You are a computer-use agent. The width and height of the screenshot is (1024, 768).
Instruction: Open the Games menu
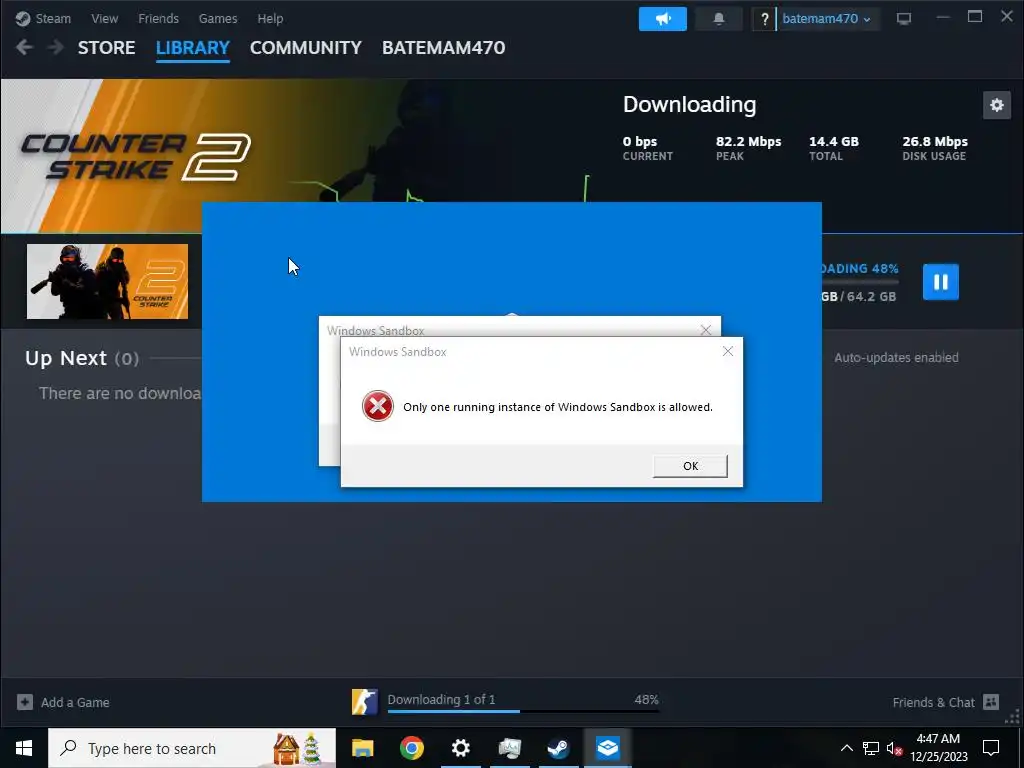[217, 18]
